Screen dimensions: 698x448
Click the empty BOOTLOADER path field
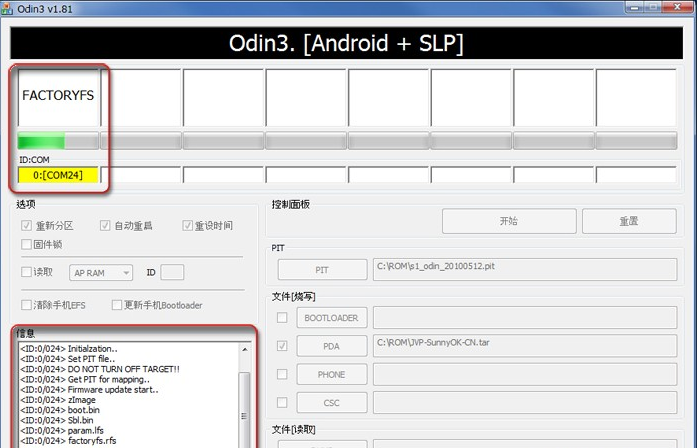pos(525,318)
